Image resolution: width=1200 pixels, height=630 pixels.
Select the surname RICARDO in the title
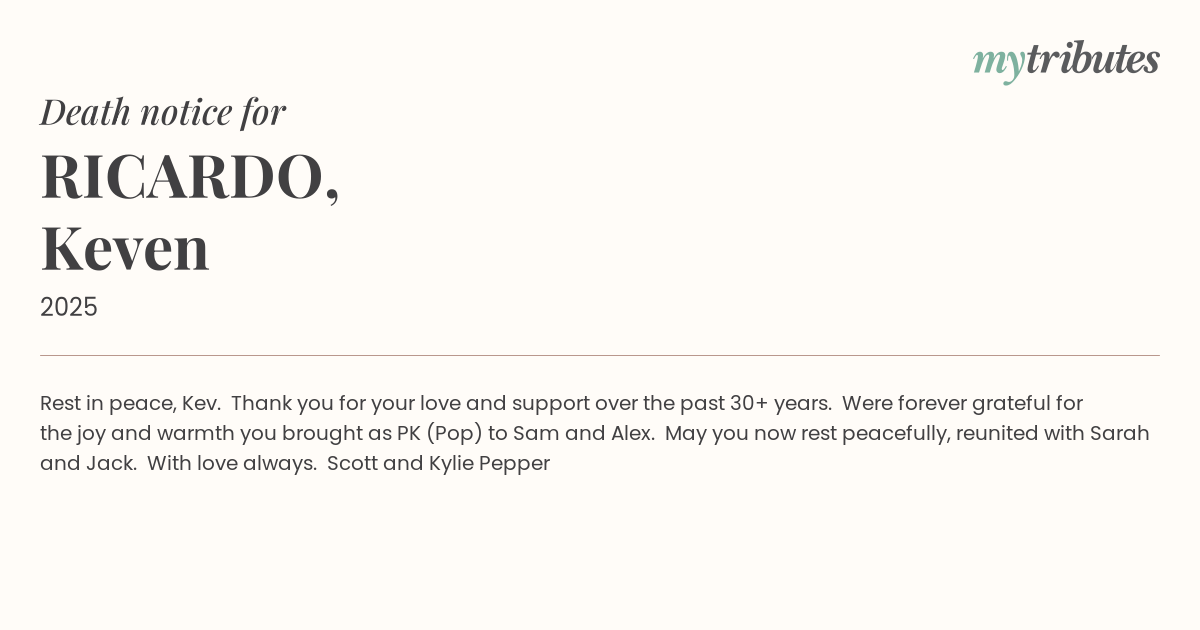click(183, 177)
